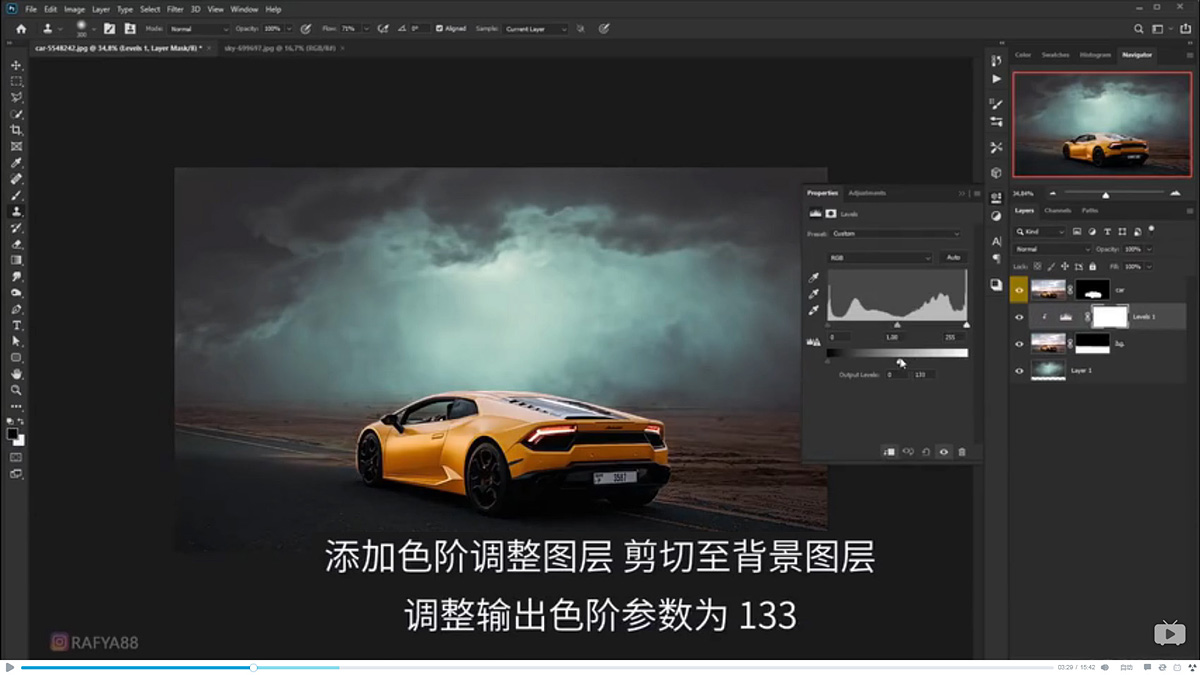Select the Crop tool

click(x=14, y=130)
